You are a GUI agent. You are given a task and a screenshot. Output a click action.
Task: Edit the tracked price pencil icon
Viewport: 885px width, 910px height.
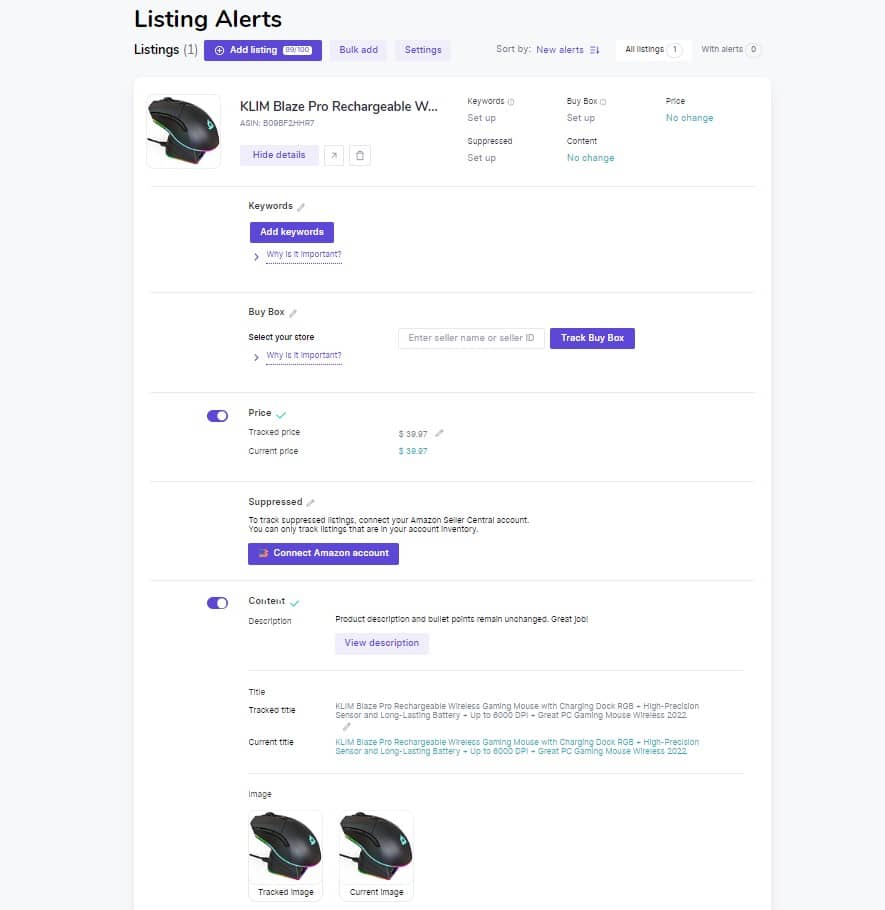pos(439,433)
